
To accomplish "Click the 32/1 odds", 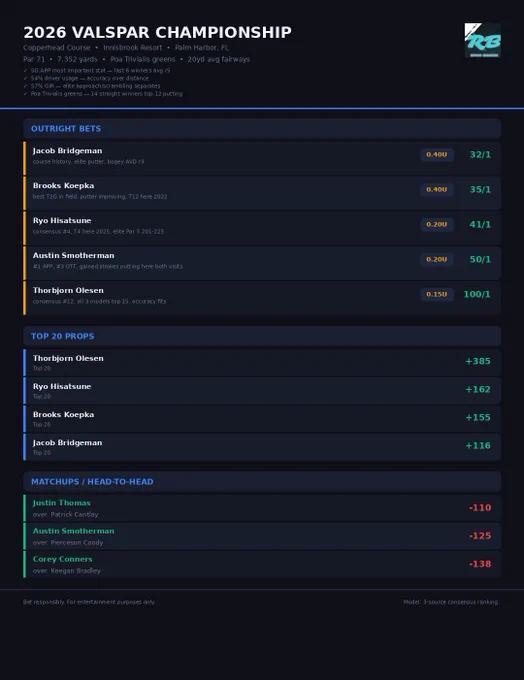I will [480, 155].
